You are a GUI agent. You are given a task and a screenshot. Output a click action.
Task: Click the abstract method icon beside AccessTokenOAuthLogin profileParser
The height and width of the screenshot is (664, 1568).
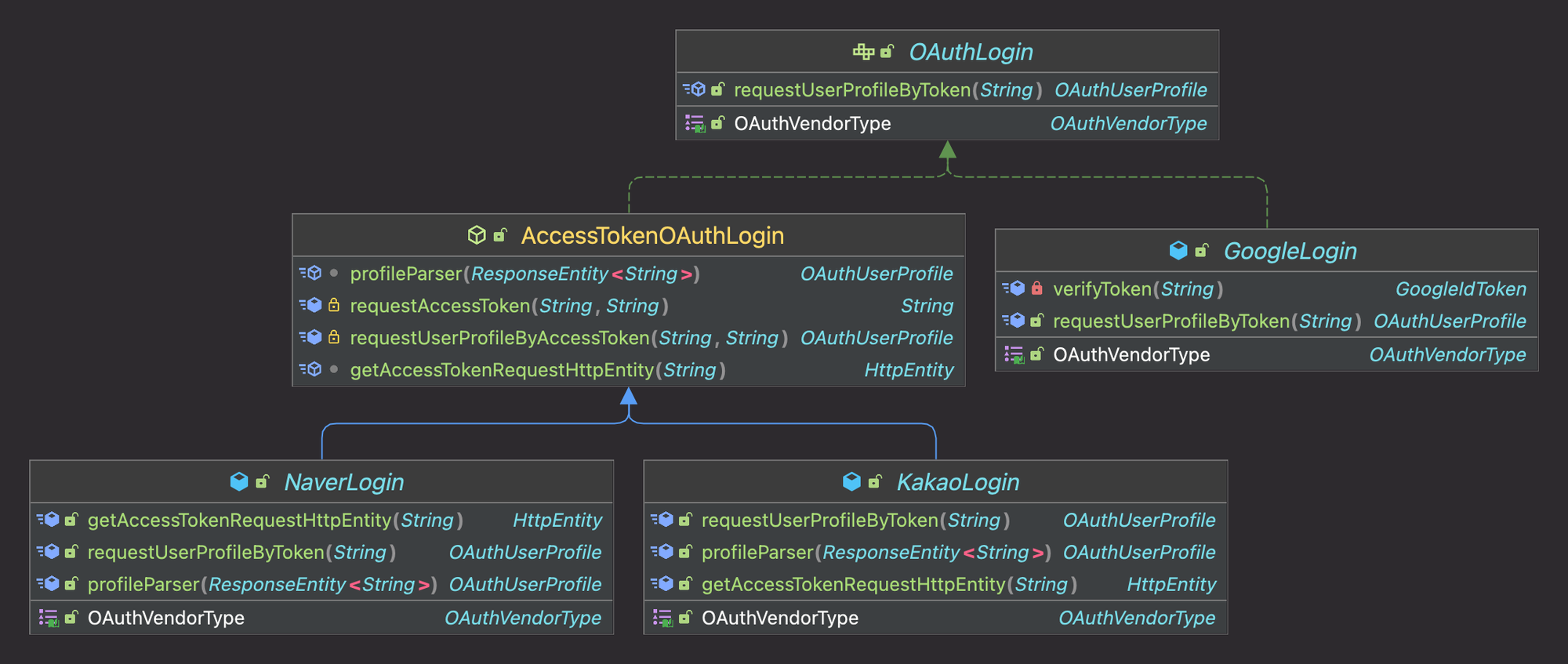[310, 273]
